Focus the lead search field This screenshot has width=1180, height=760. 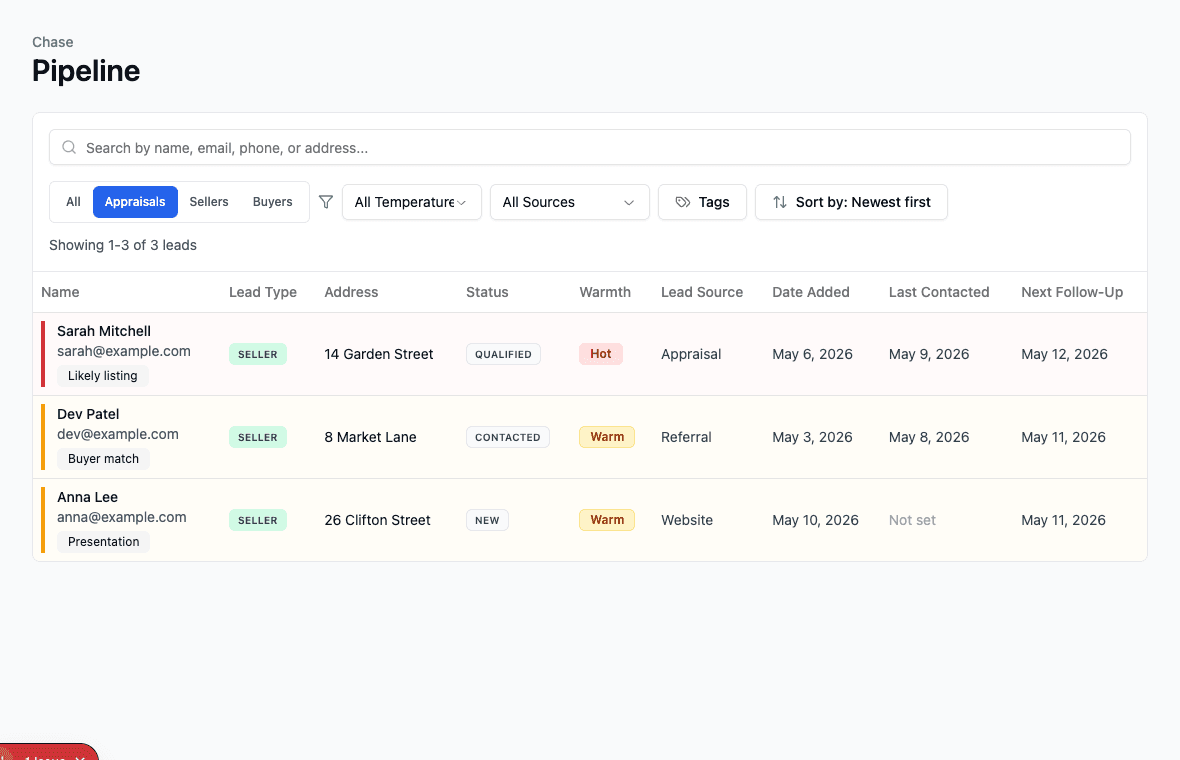[x=590, y=147]
